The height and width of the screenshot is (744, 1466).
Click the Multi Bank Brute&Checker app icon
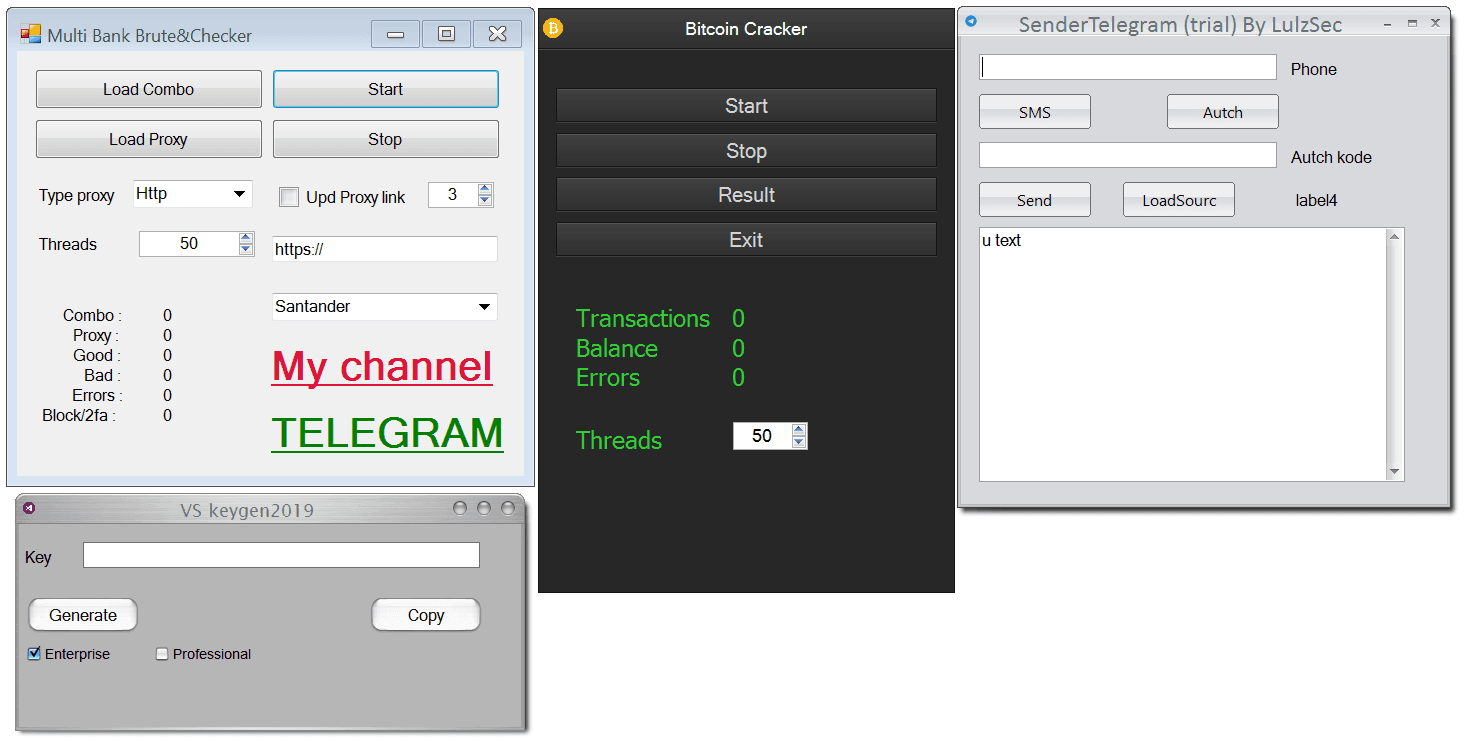point(31,34)
